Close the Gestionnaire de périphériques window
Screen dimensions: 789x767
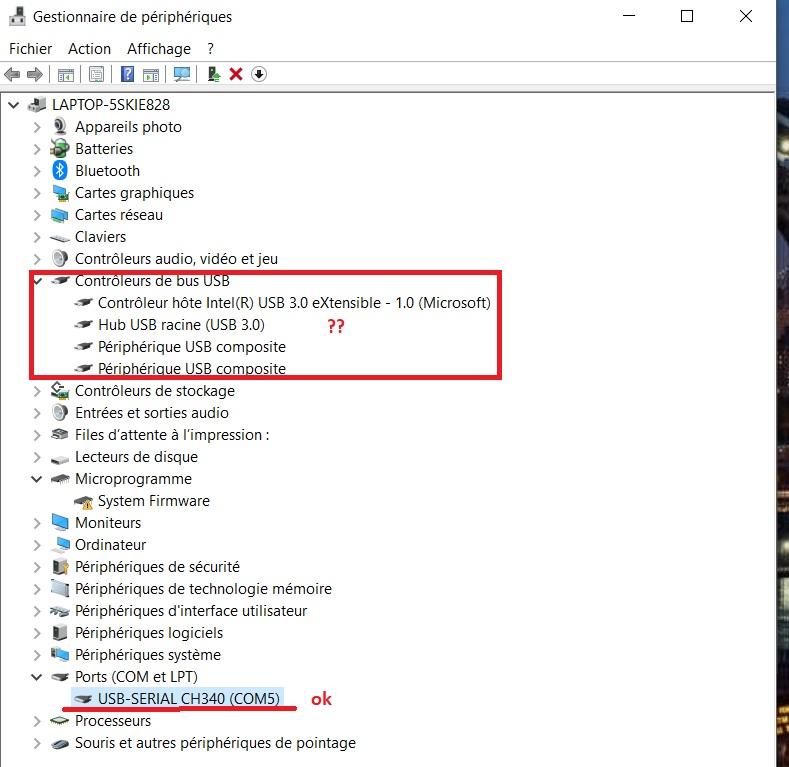click(x=746, y=16)
